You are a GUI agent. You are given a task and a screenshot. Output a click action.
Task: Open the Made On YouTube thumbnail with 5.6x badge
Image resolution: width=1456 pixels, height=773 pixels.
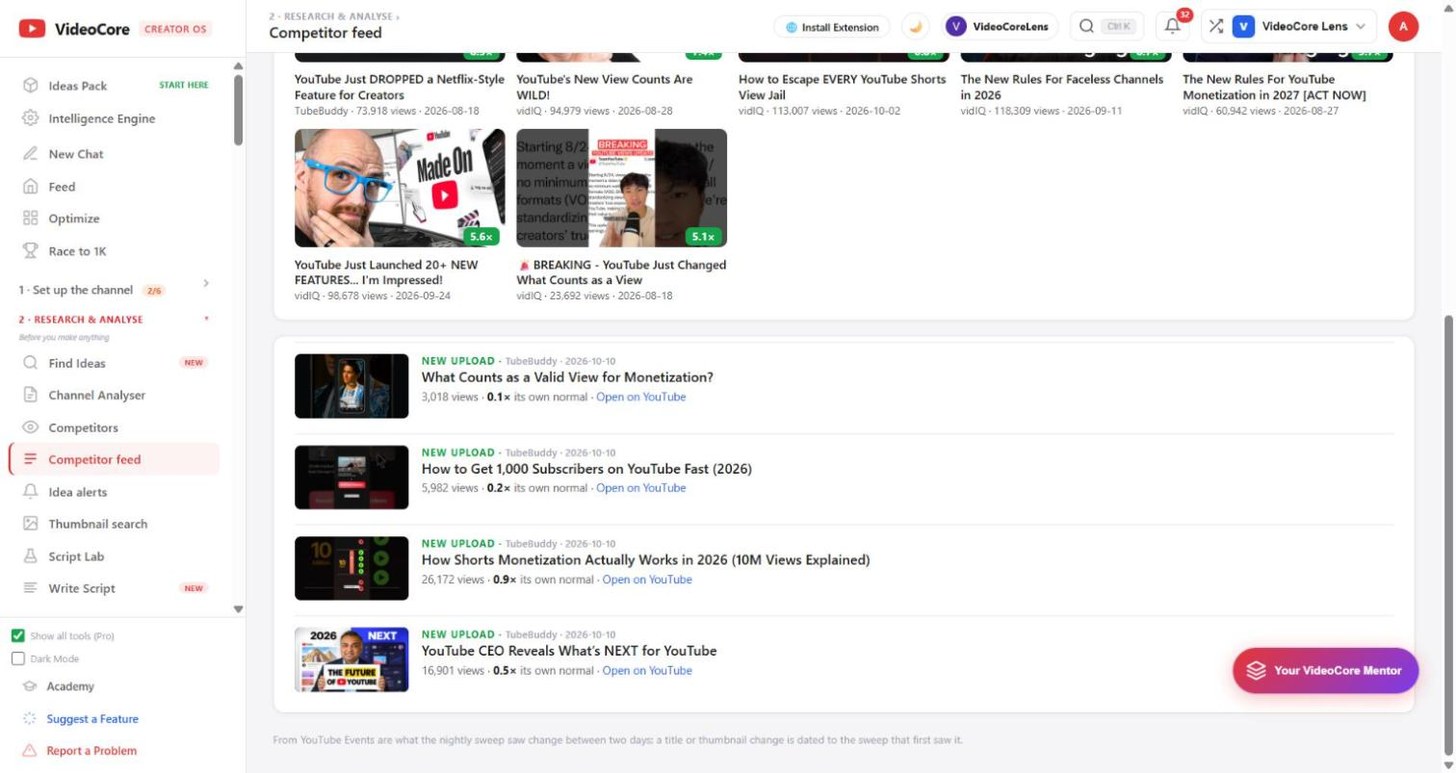coord(400,188)
